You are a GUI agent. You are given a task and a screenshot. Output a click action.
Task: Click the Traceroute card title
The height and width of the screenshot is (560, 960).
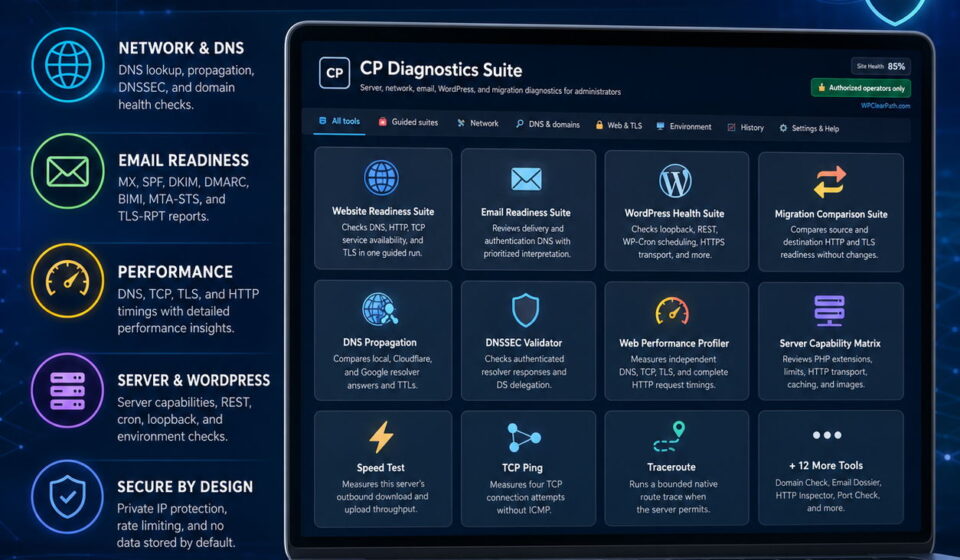pos(671,467)
